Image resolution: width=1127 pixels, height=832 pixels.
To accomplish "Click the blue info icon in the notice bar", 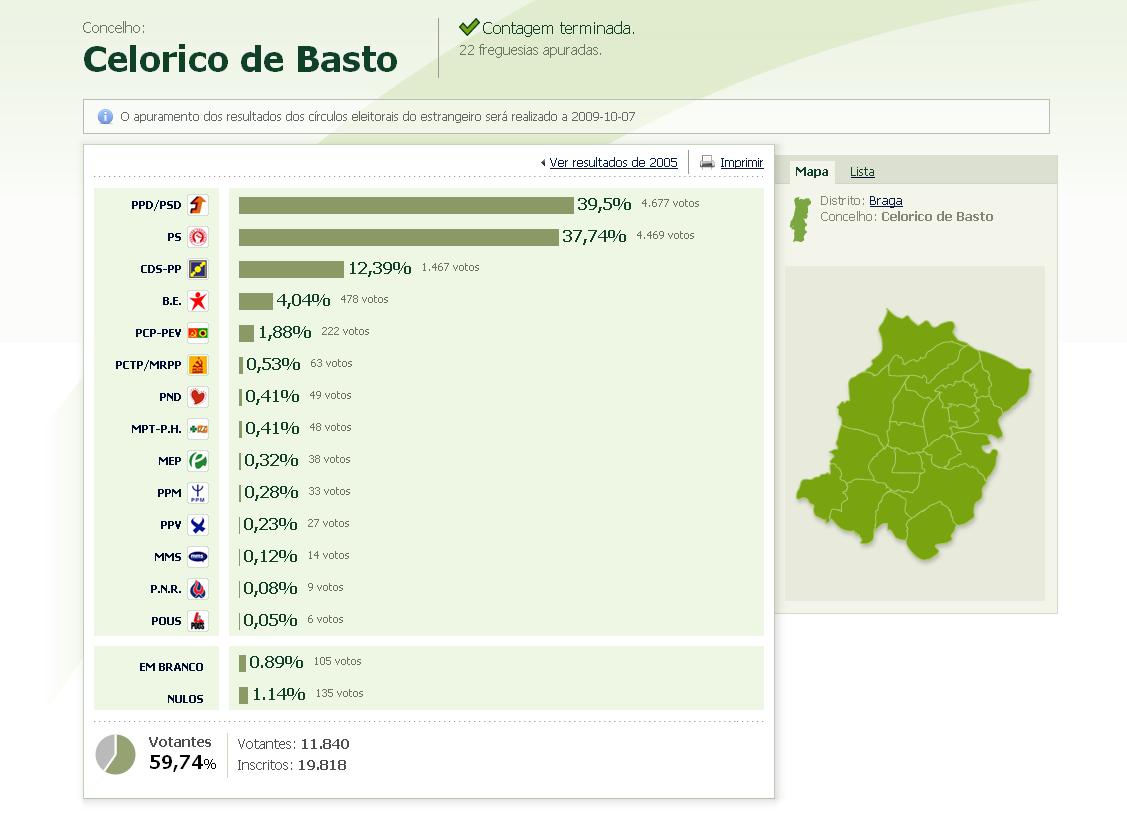I will (x=105, y=116).
